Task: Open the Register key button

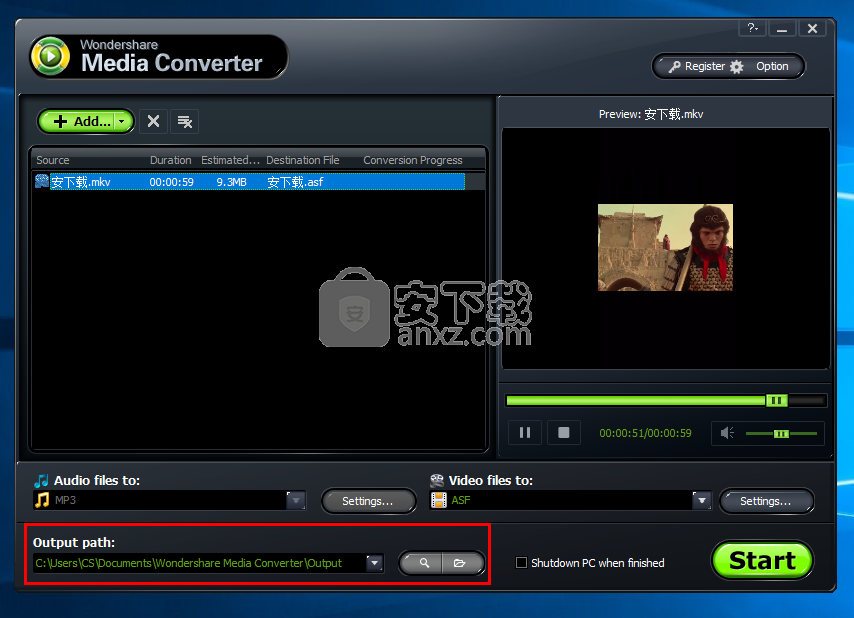Action: click(x=697, y=66)
